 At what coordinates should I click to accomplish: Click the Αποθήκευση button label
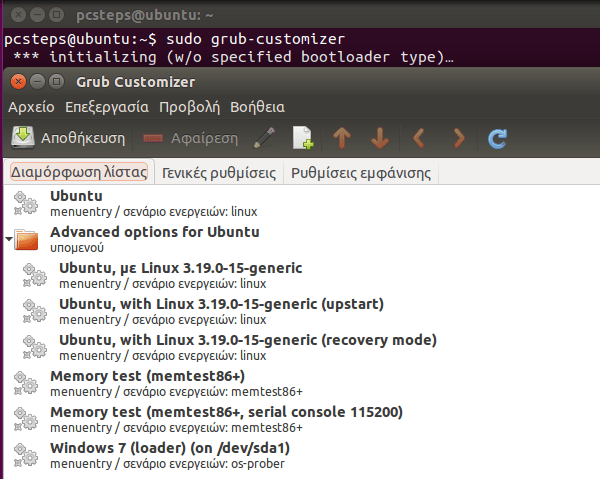tap(83, 138)
